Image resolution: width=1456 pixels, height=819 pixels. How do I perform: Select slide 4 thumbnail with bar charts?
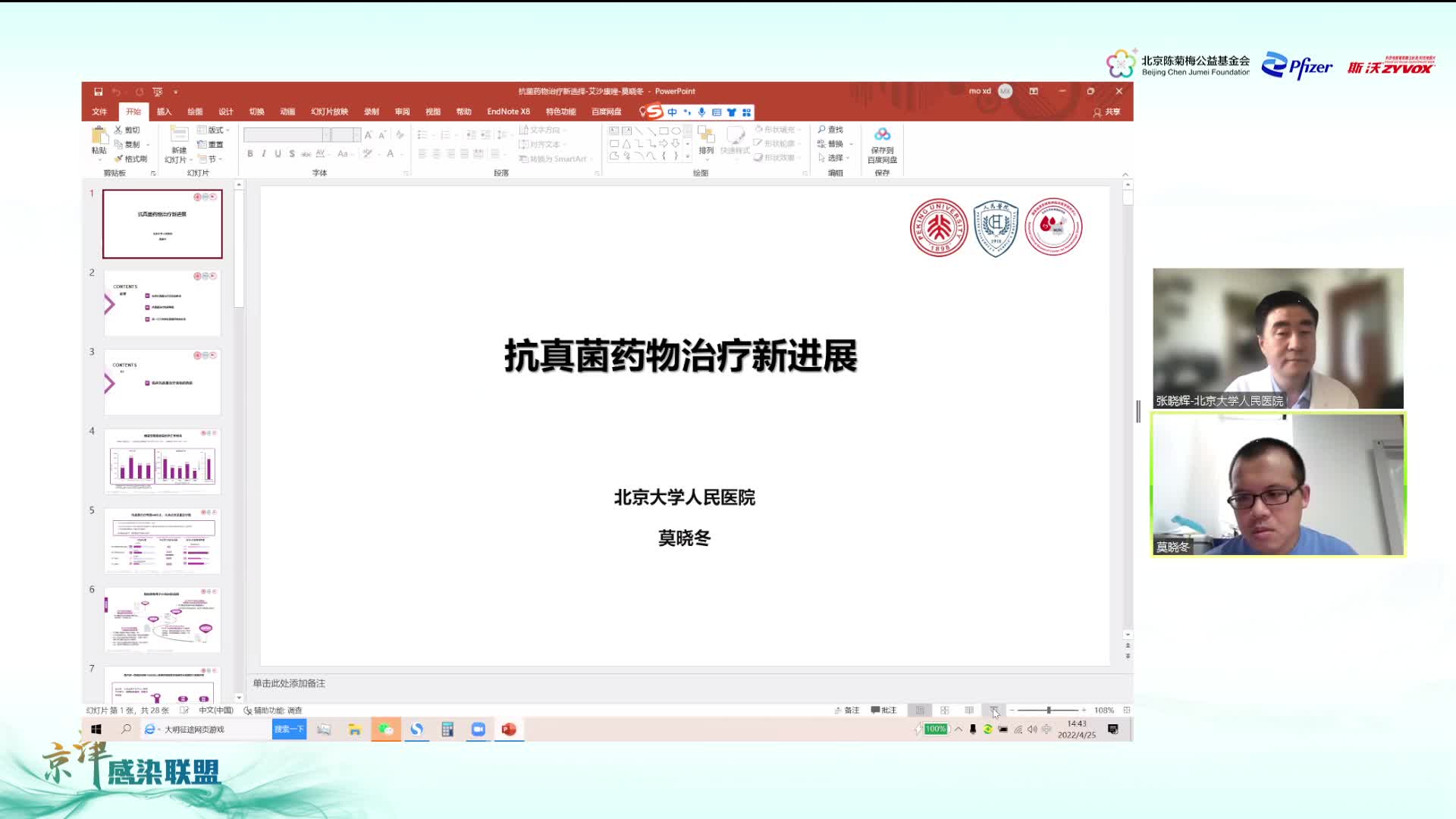tap(162, 462)
